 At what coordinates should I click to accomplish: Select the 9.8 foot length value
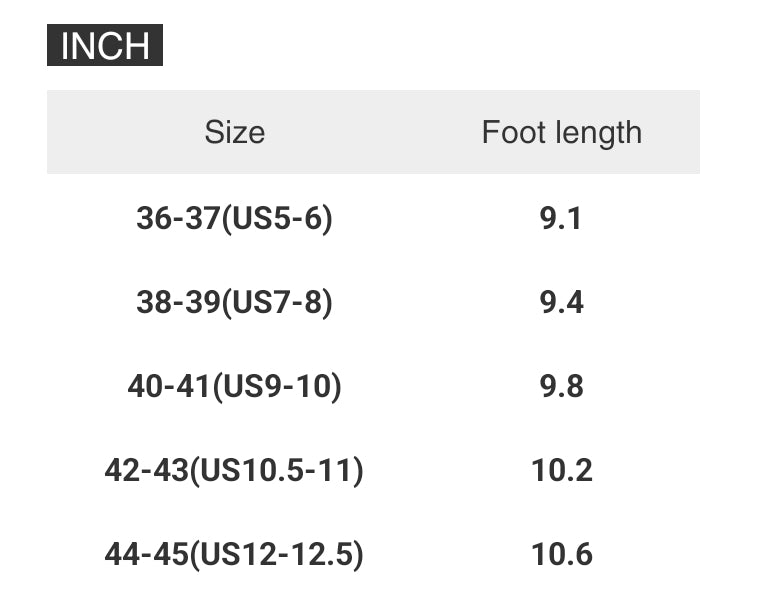point(561,386)
